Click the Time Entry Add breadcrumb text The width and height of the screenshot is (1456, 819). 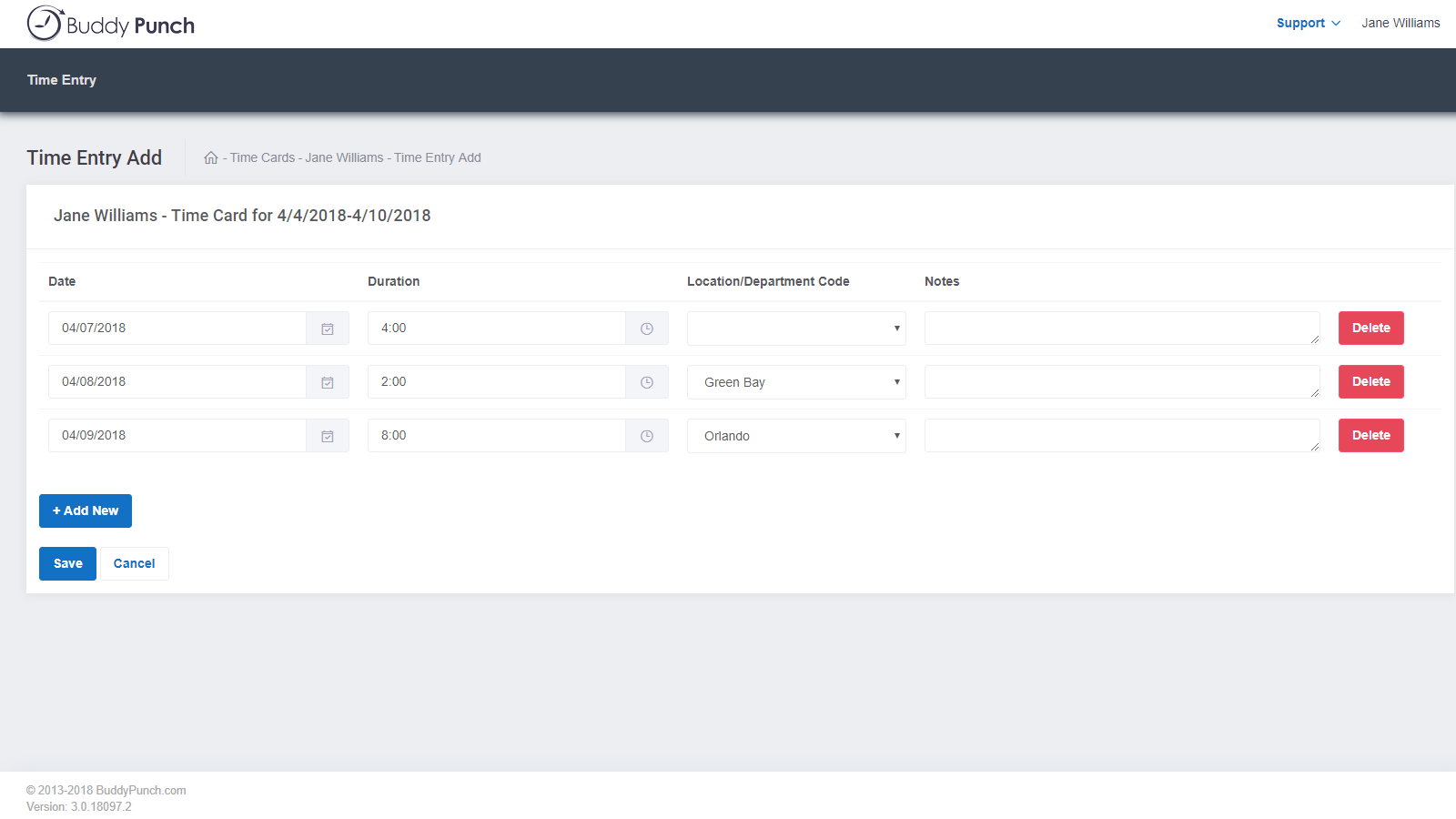438,157
